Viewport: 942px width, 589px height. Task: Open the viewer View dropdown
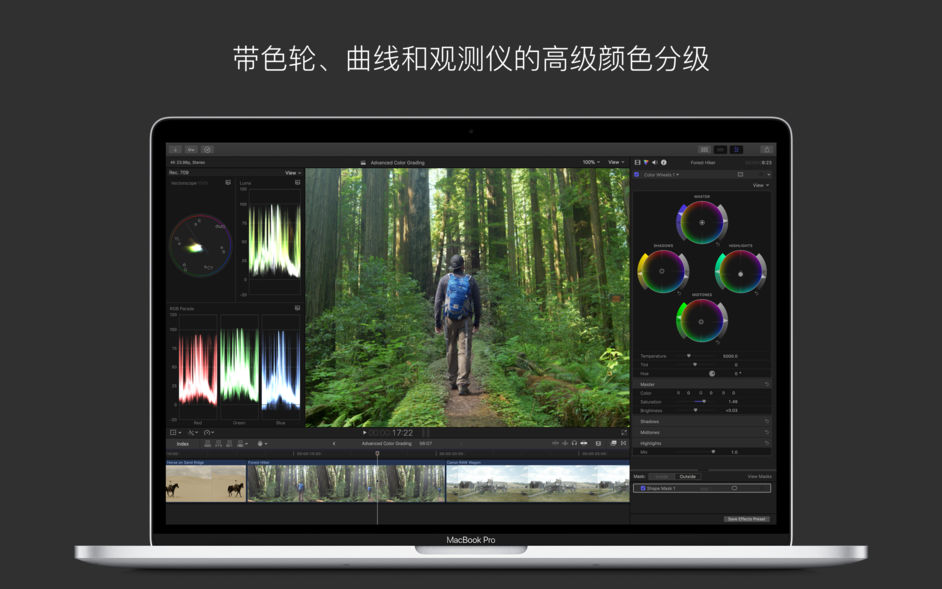pos(614,161)
